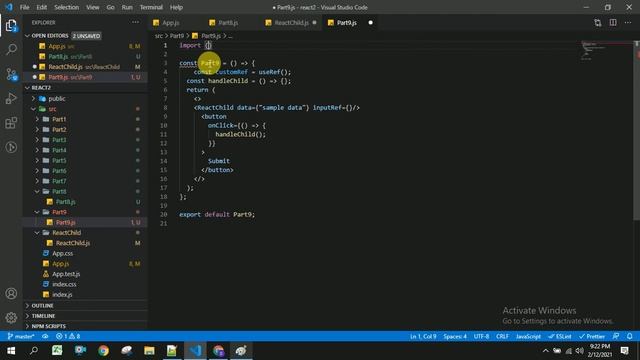Open Explorer views and more actions menu
This screenshot has width=640, height=360.
[136, 22]
